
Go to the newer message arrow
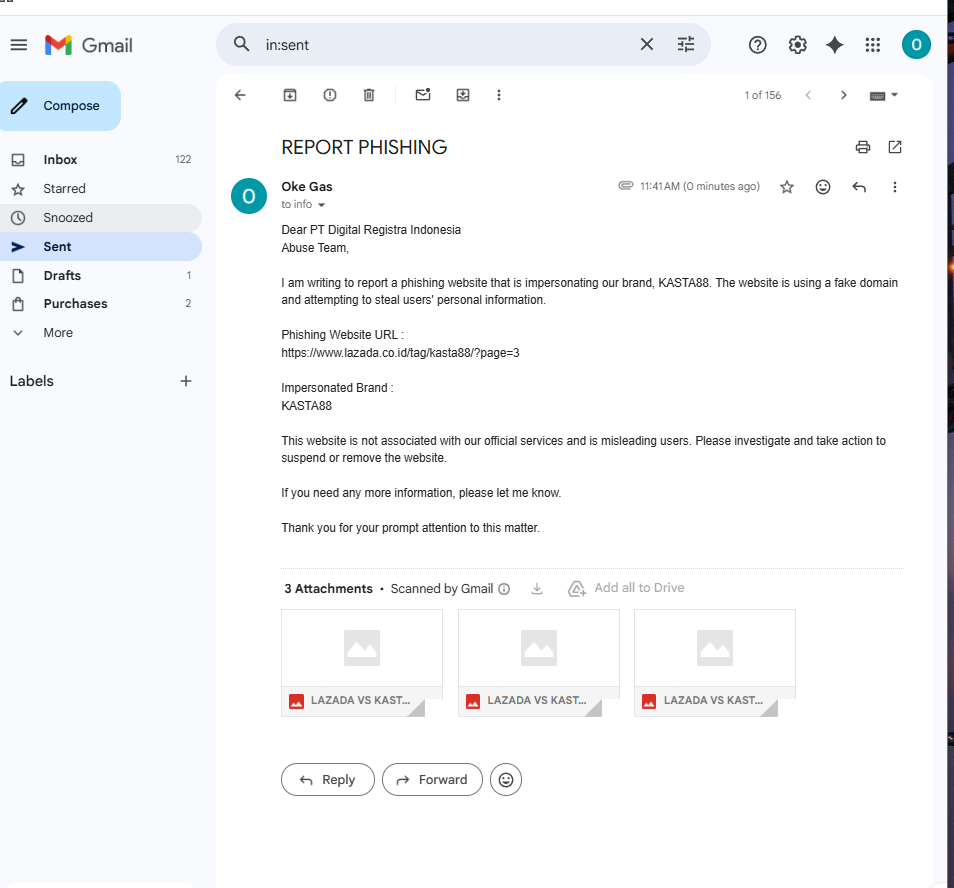pos(808,95)
